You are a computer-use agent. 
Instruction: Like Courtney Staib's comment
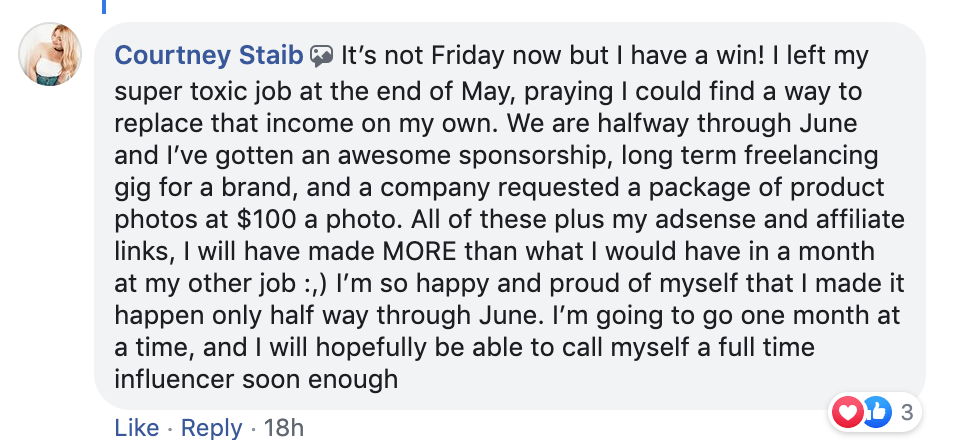[x=136, y=427]
